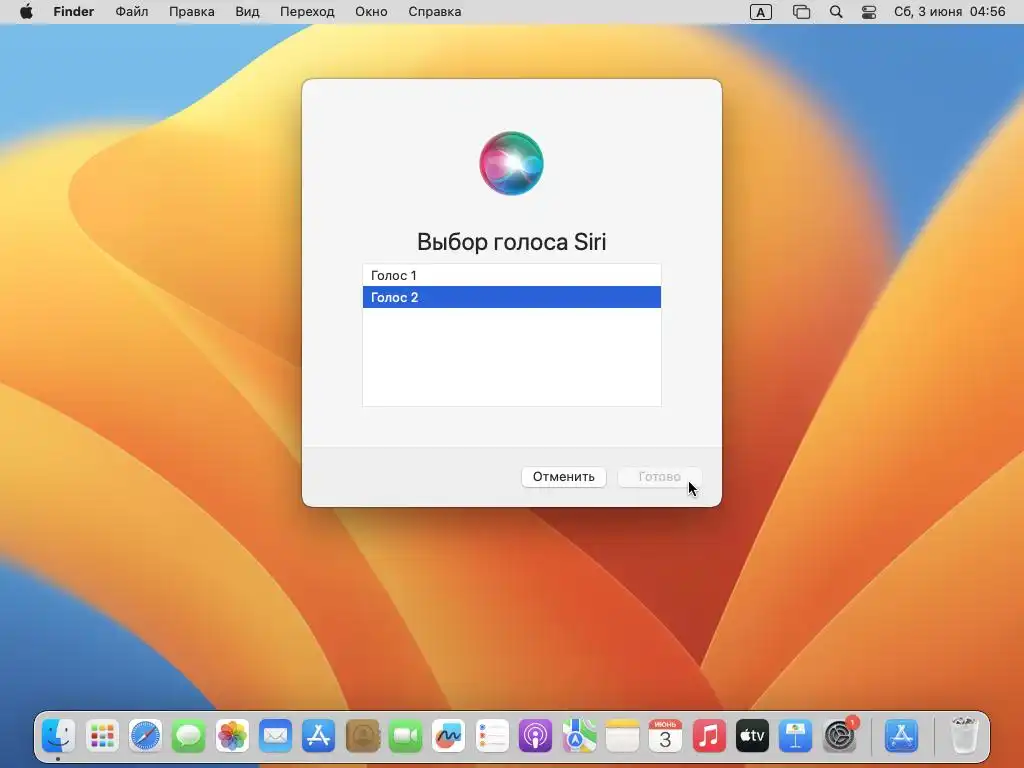Screen dimensions: 1024x768
Task: Open Messages from the Dock
Action: pyautogui.click(x=189, y=737)
